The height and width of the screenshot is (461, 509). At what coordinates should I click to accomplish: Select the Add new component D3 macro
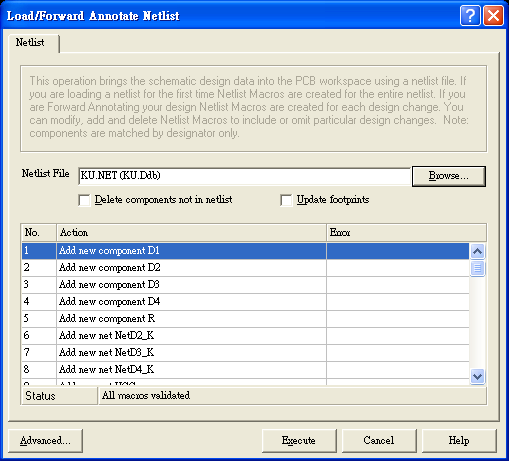(245, 285)
